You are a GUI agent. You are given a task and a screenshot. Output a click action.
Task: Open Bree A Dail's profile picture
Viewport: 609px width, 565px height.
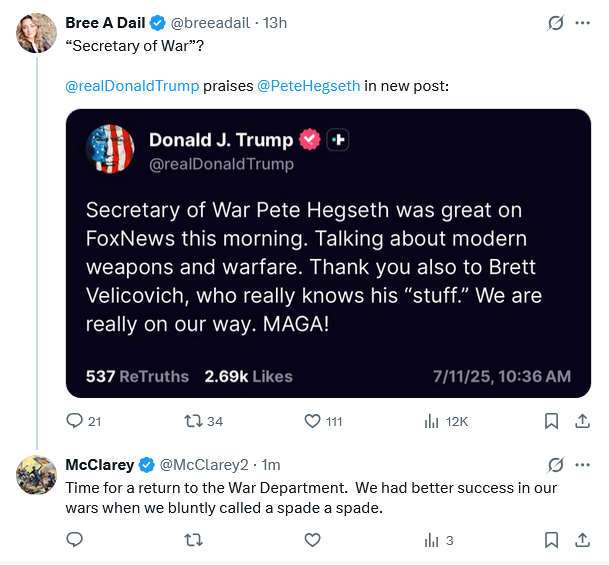[x=36, y=33]
